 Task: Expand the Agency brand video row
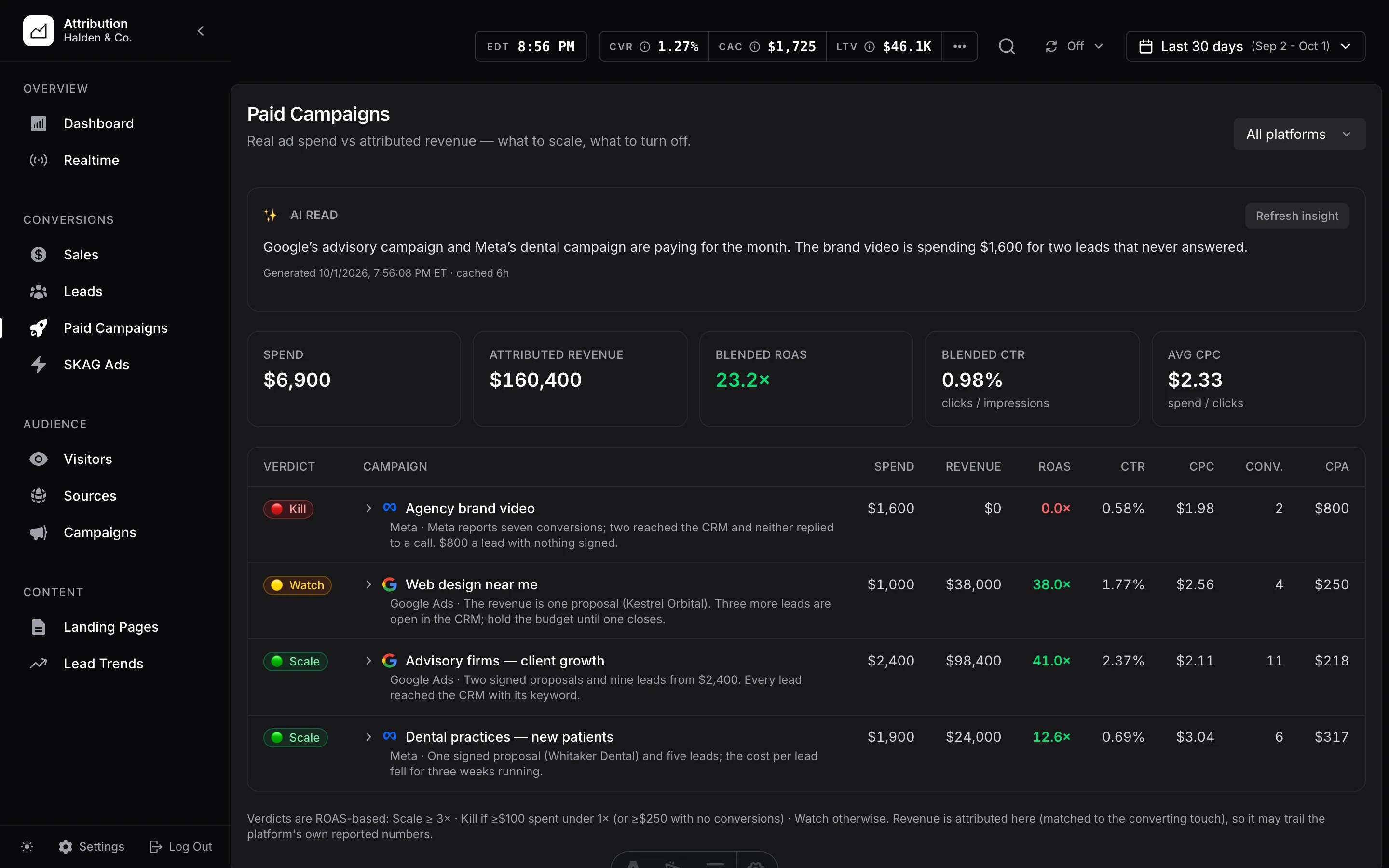tap(368, 508)
